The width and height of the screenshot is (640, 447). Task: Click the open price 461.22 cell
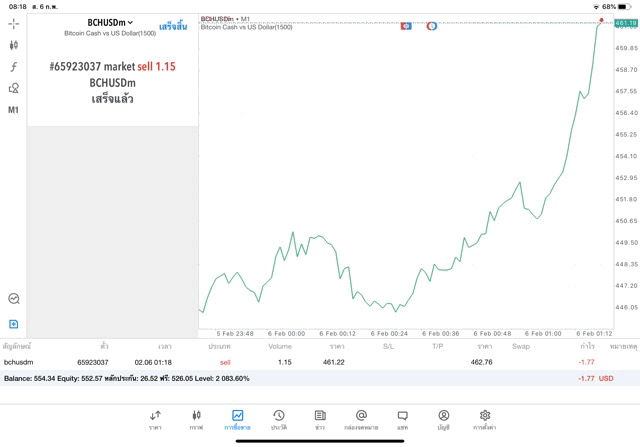333,362
